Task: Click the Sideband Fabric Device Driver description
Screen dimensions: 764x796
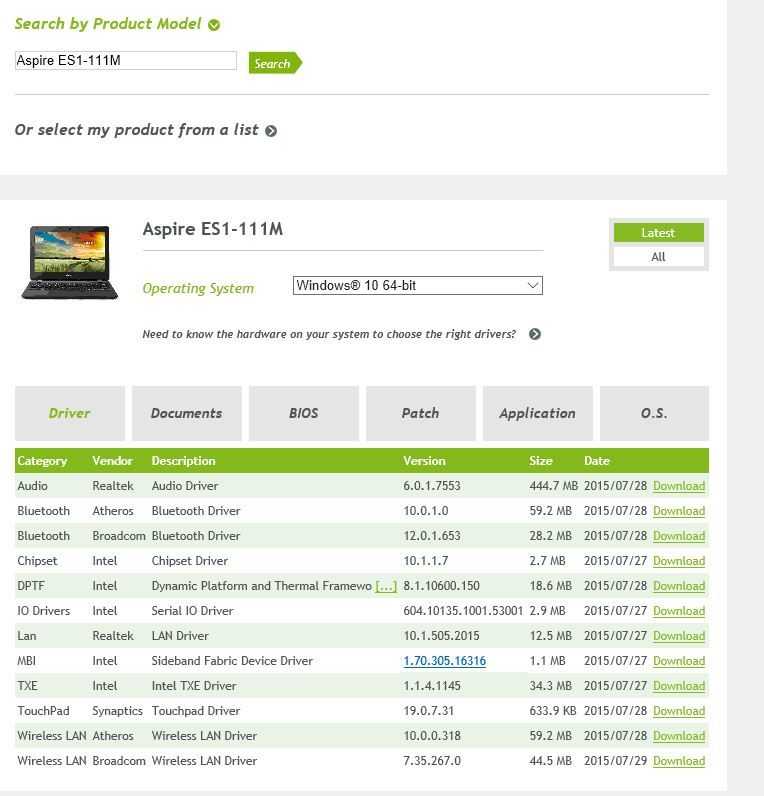Action: 232,661
